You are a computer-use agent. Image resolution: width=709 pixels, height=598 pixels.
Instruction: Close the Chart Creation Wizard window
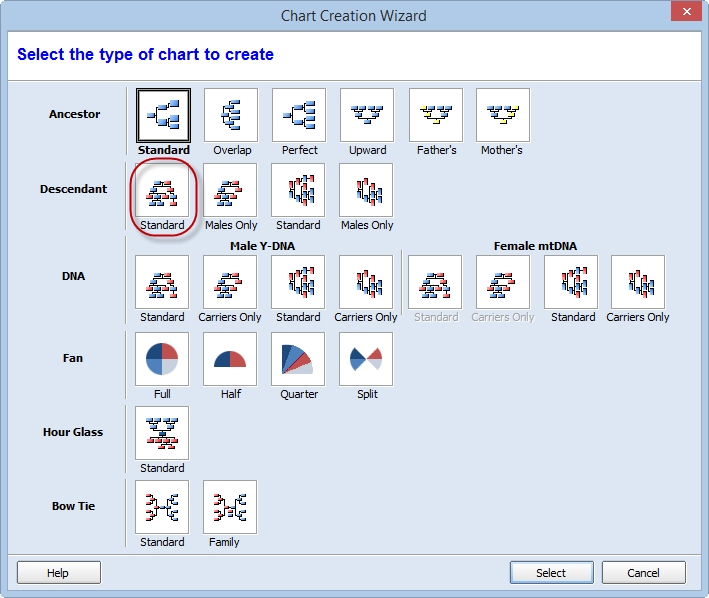pos(686,11)
